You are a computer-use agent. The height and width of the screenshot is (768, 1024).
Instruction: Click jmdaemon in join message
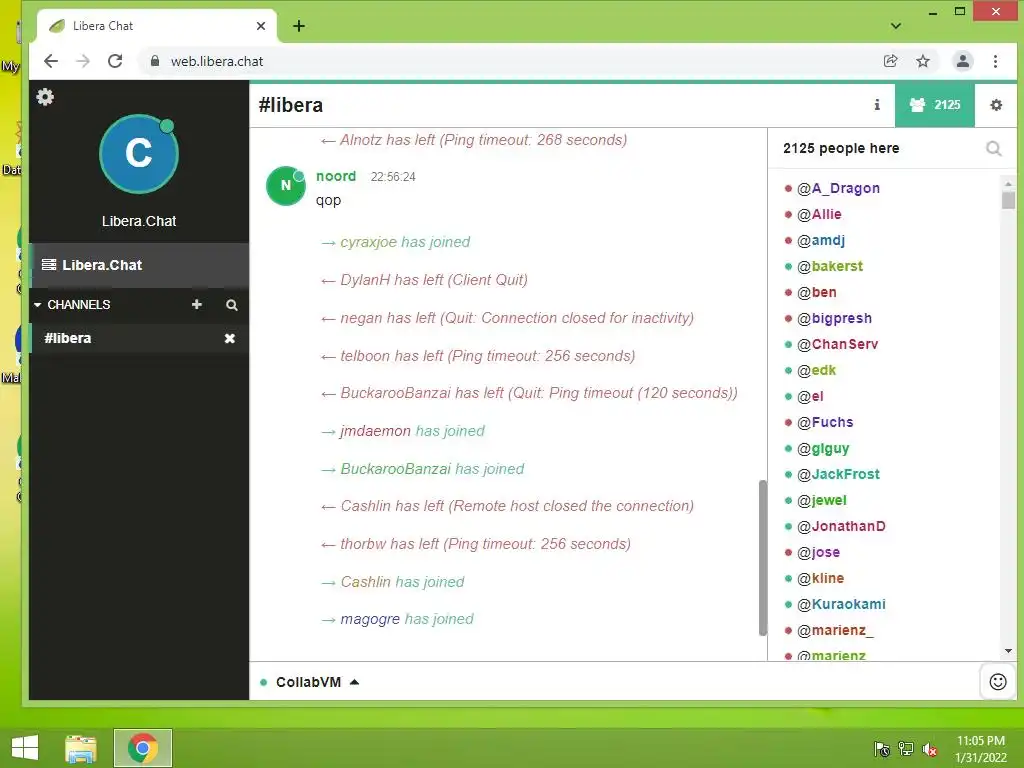tap(376, 431)
